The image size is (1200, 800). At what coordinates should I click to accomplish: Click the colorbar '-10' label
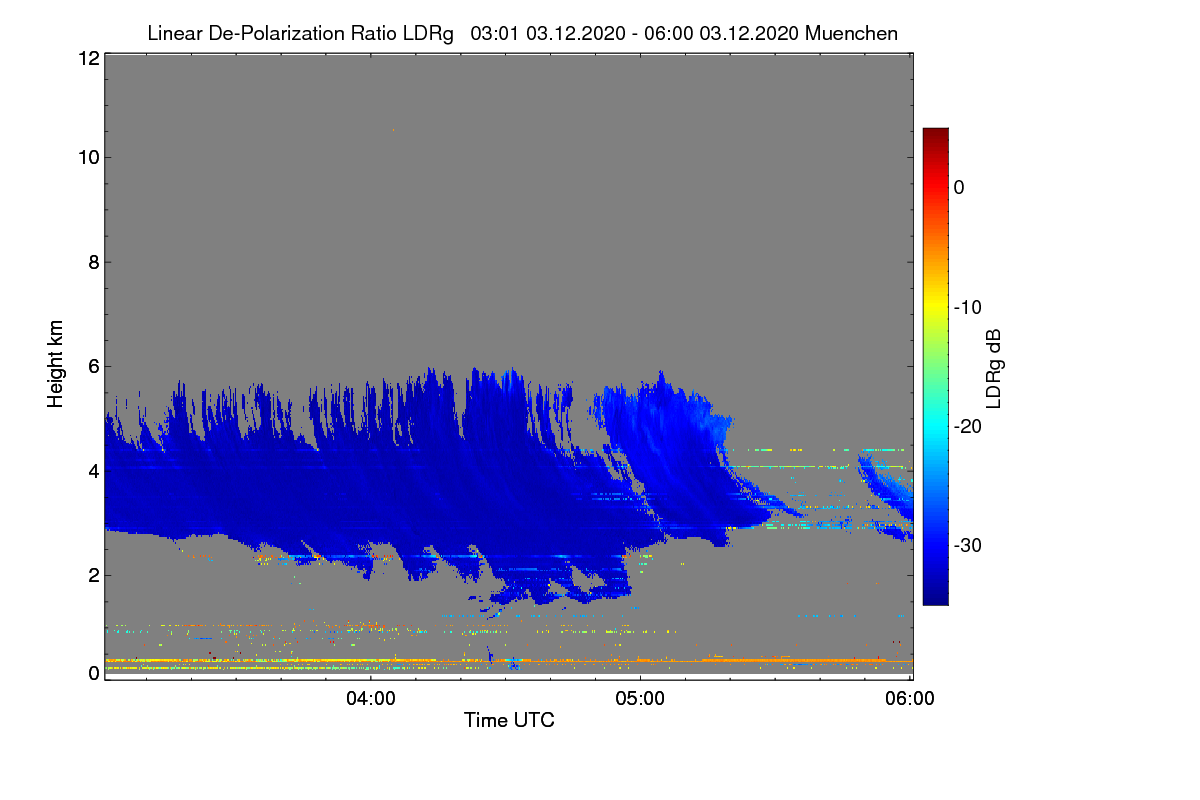coord(969,307)
